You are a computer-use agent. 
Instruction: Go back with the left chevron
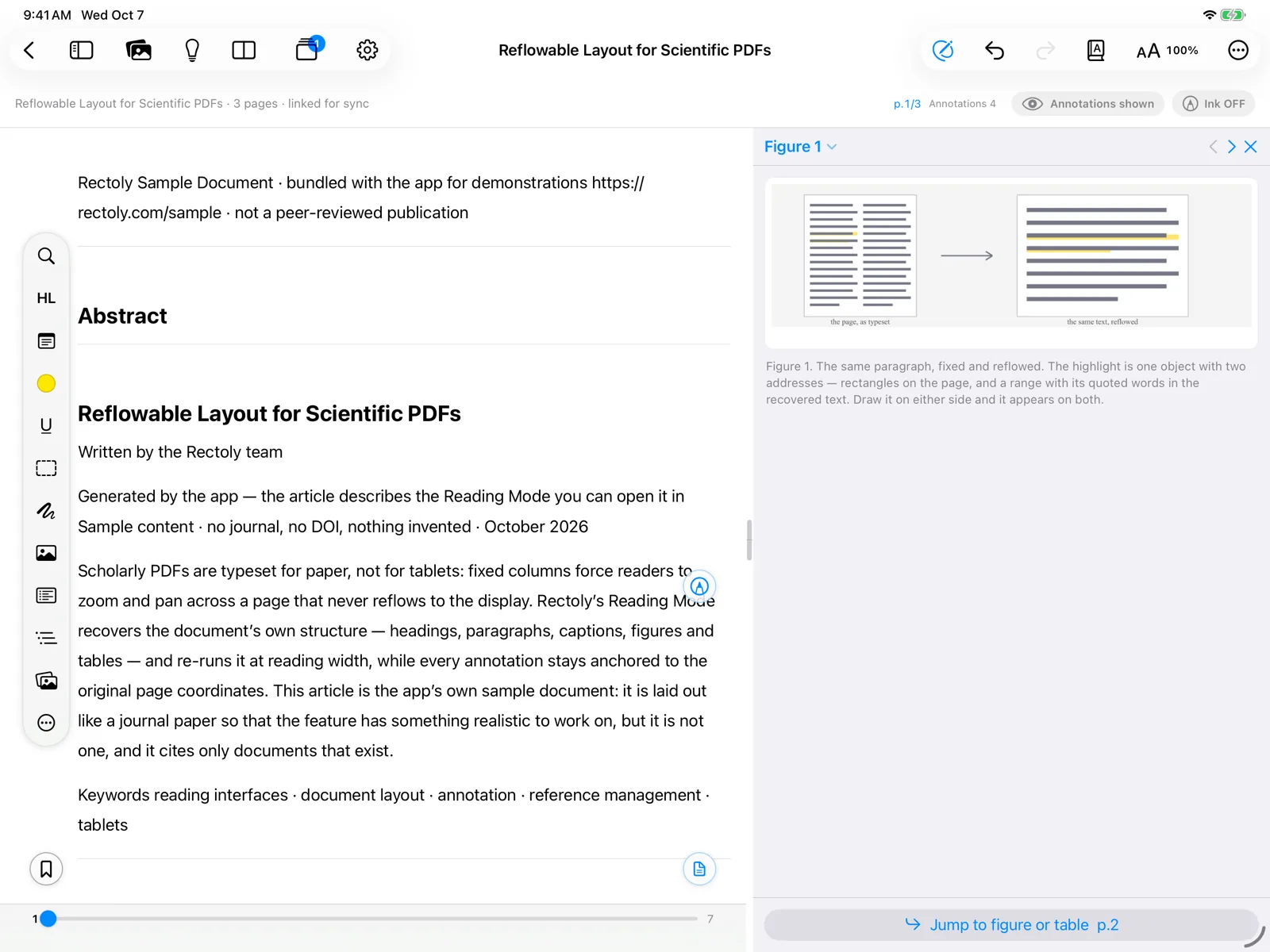pyautogui.click(x=29, y=51)
